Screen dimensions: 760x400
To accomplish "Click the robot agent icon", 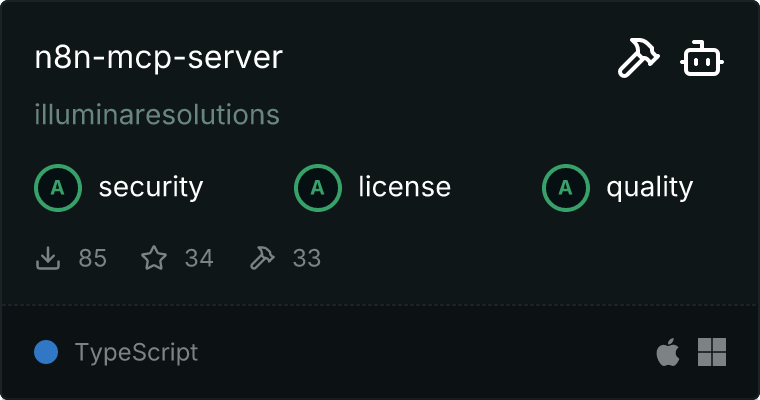I will tap(702, 60).
